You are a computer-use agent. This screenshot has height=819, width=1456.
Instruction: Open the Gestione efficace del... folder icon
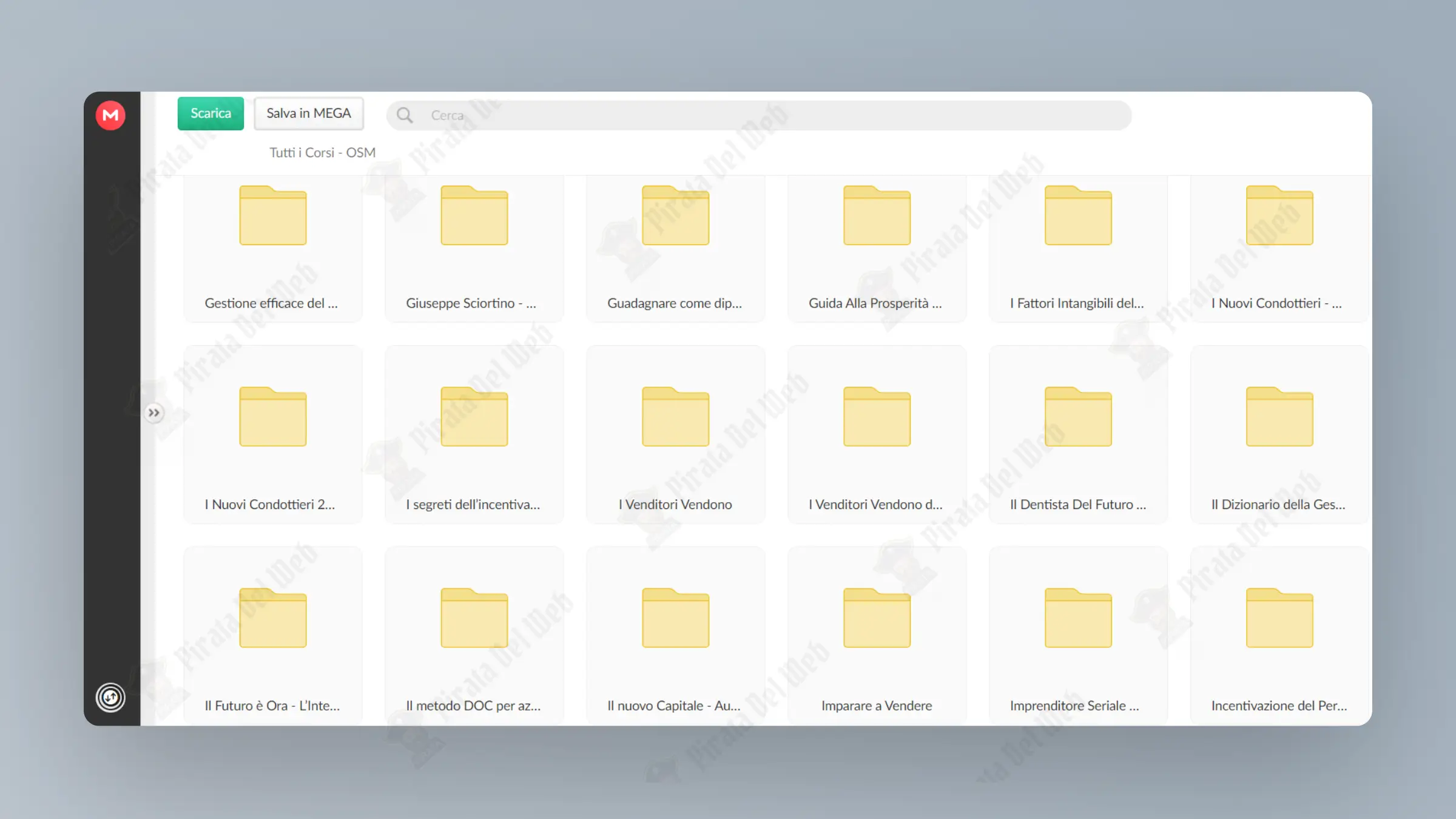(273, 215)
